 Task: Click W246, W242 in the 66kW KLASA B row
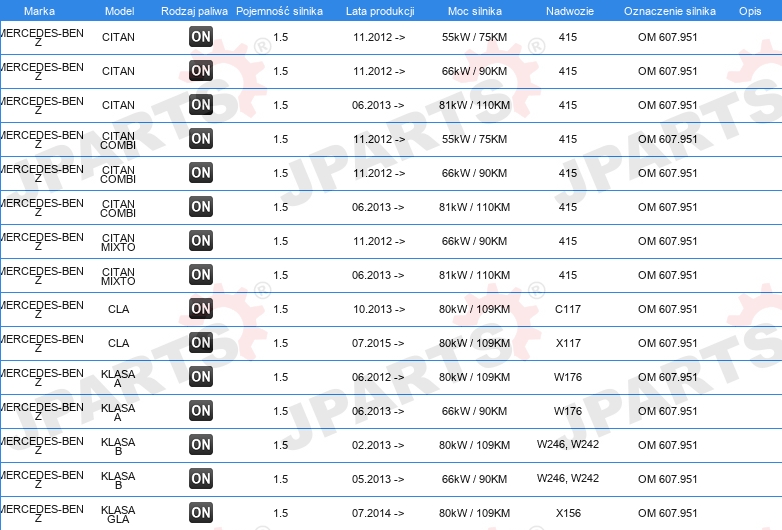coord(568,478)
